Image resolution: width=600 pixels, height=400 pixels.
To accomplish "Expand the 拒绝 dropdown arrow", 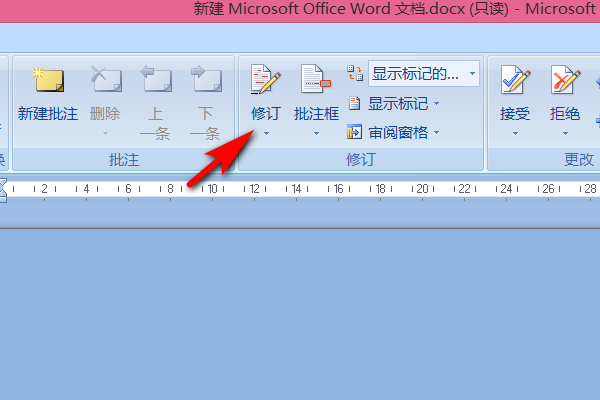I will tap(566, 134).
